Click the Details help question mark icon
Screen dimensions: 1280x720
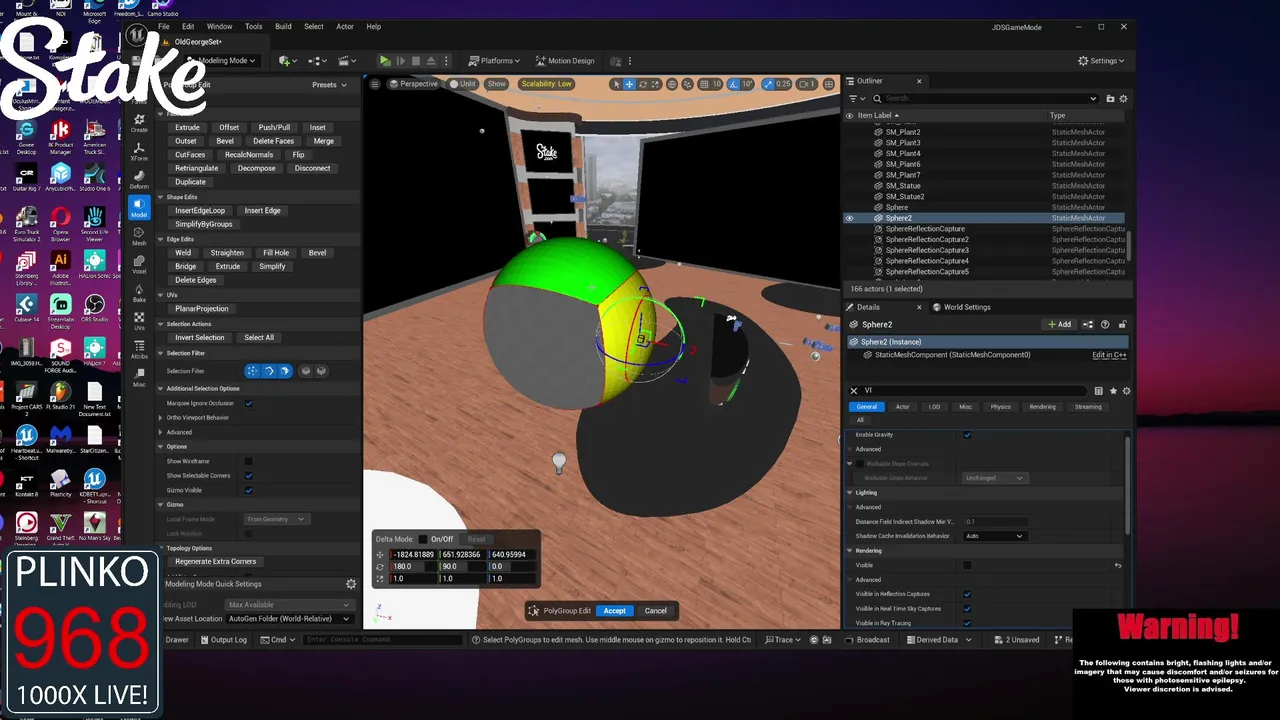(1105, 325)
